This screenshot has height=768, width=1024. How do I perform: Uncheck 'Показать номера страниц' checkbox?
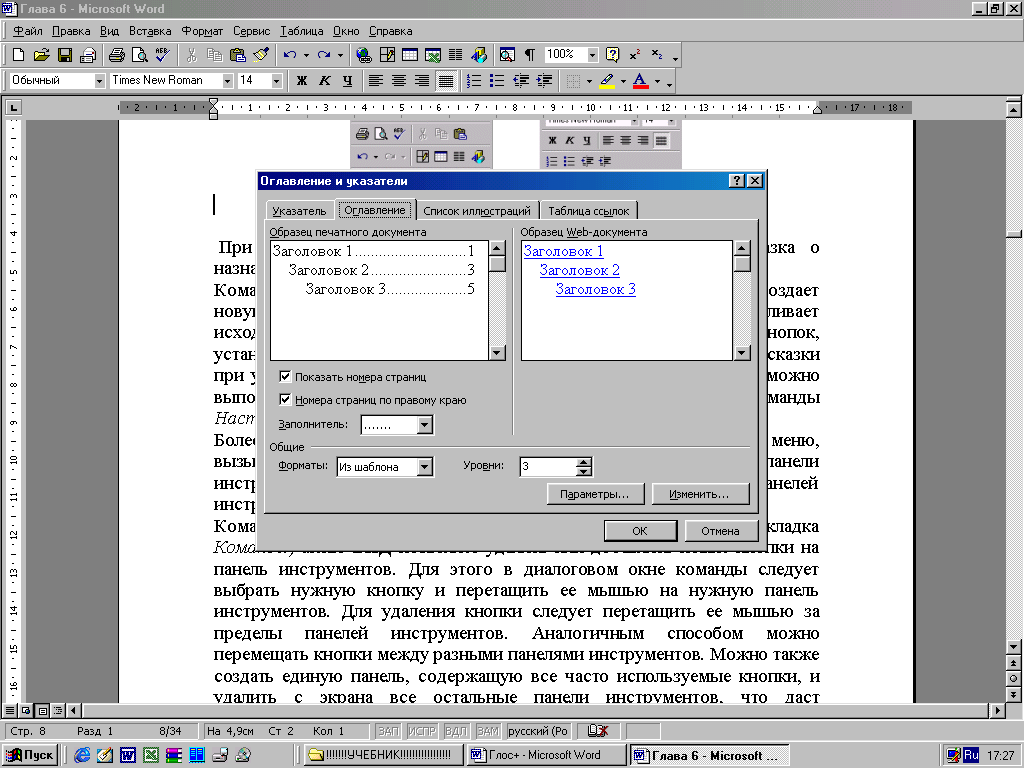pyautogui.click(x=285, y=376)
